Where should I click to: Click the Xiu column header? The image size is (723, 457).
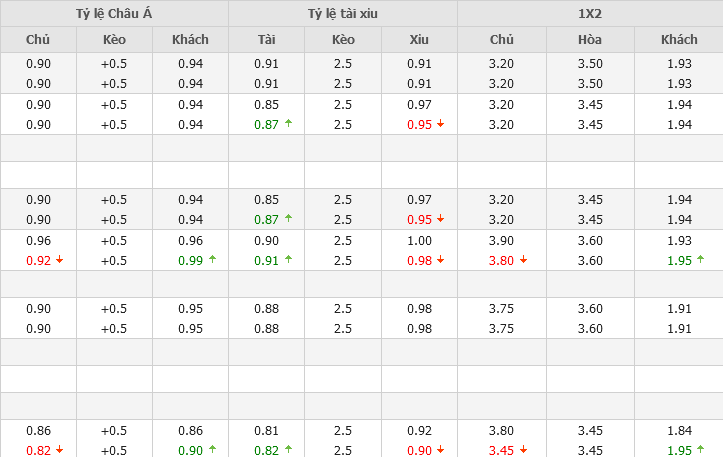click(419, 39)
